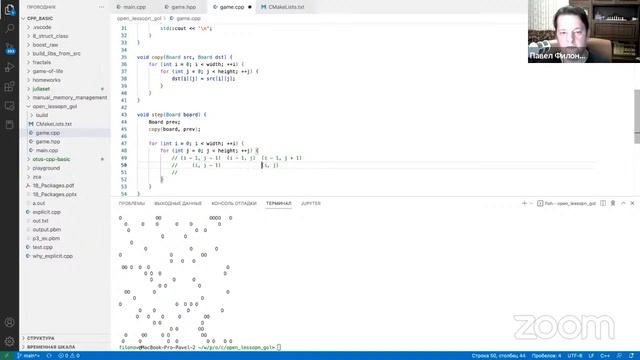Screen dimensions: 640x360
Task: Add a new terminal with plus icon
Action: point(524,203)
